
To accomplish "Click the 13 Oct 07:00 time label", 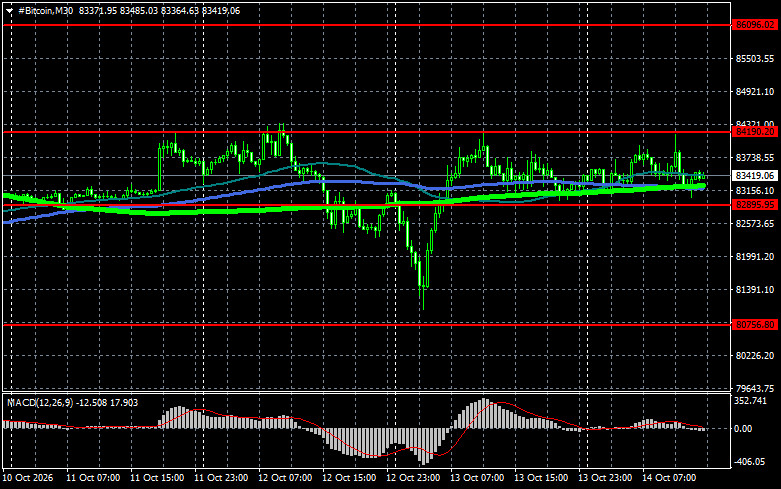I will coord(477,478).
